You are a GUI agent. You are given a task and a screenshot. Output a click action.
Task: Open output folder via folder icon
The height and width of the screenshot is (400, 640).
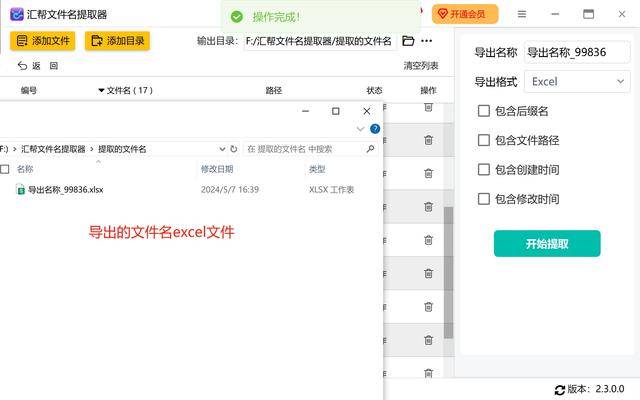point(408,41)
